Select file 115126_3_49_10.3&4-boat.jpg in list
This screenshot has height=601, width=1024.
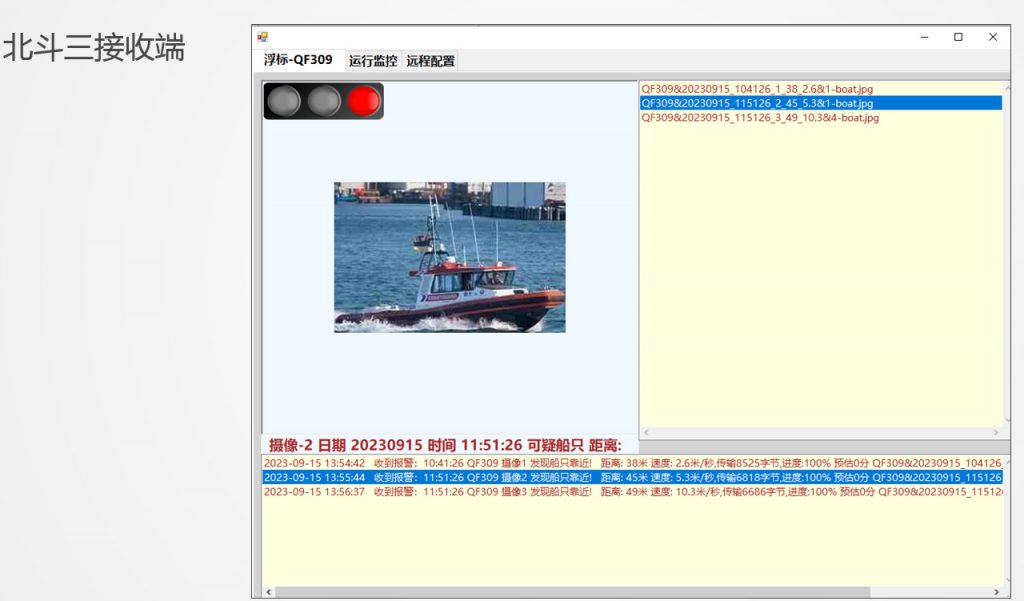pos(760,117)
